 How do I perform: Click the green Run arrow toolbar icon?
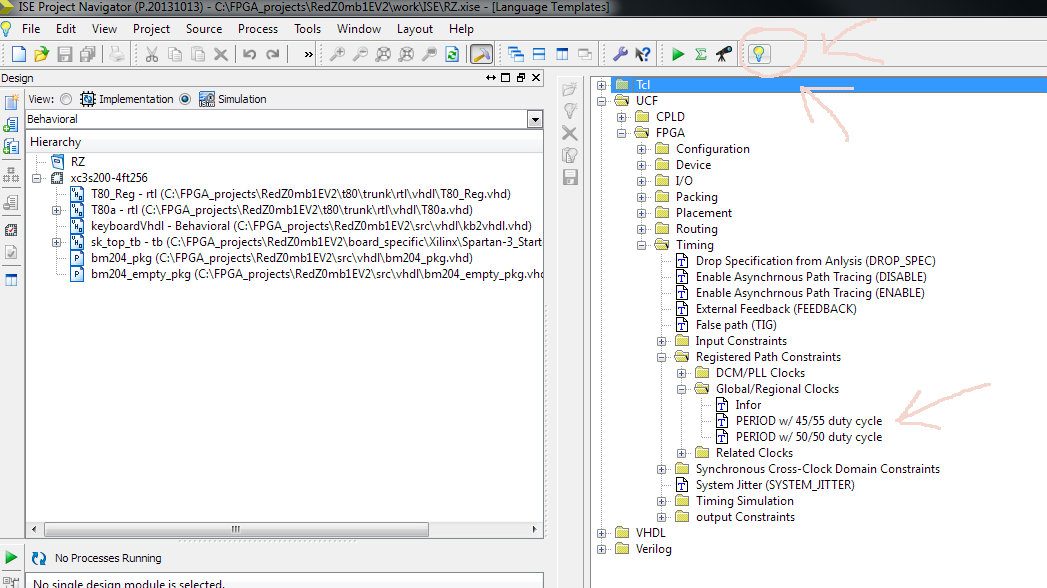(x=678, y=54)
